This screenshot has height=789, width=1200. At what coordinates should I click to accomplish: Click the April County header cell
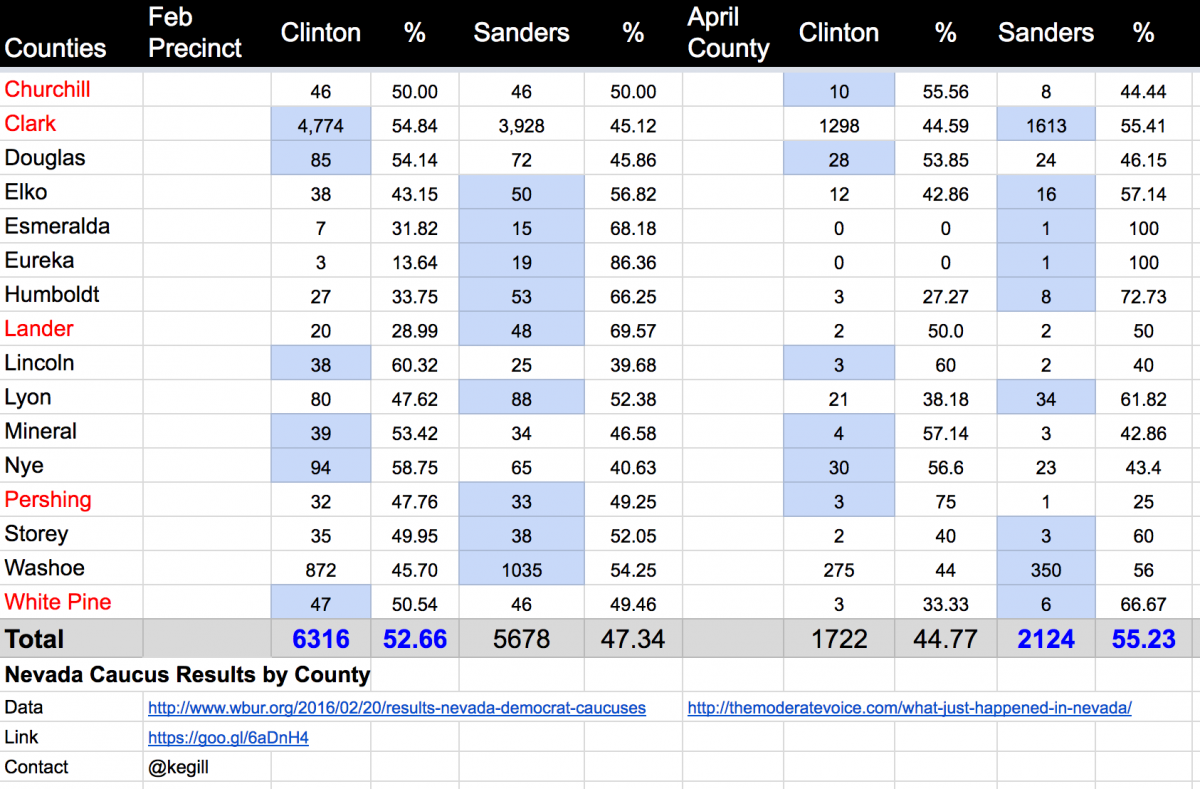pos(728,34)
